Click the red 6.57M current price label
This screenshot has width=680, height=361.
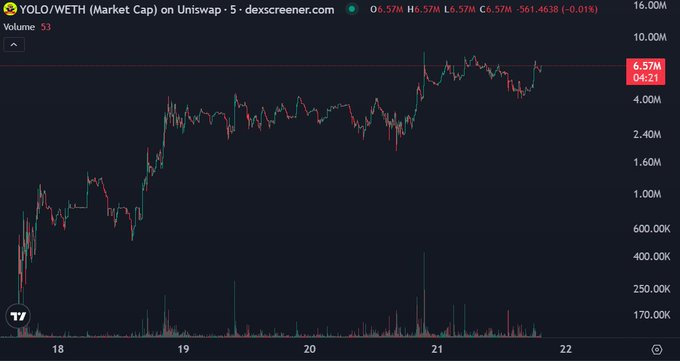[646, 66]
